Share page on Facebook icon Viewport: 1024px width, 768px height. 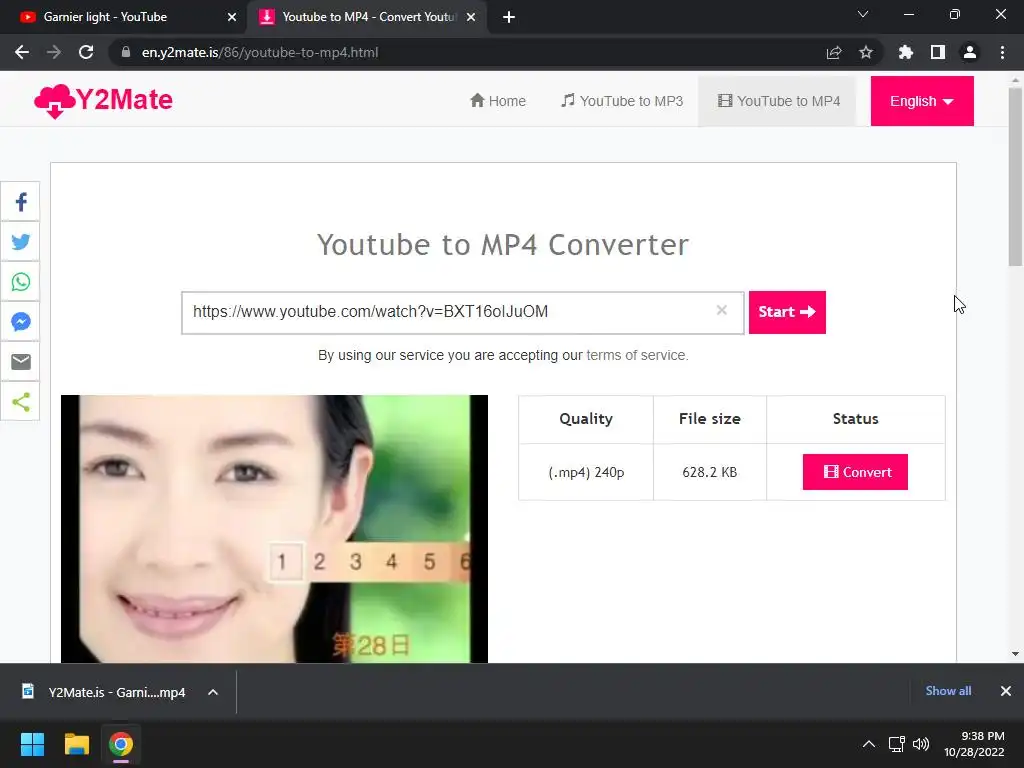[20, 202]
